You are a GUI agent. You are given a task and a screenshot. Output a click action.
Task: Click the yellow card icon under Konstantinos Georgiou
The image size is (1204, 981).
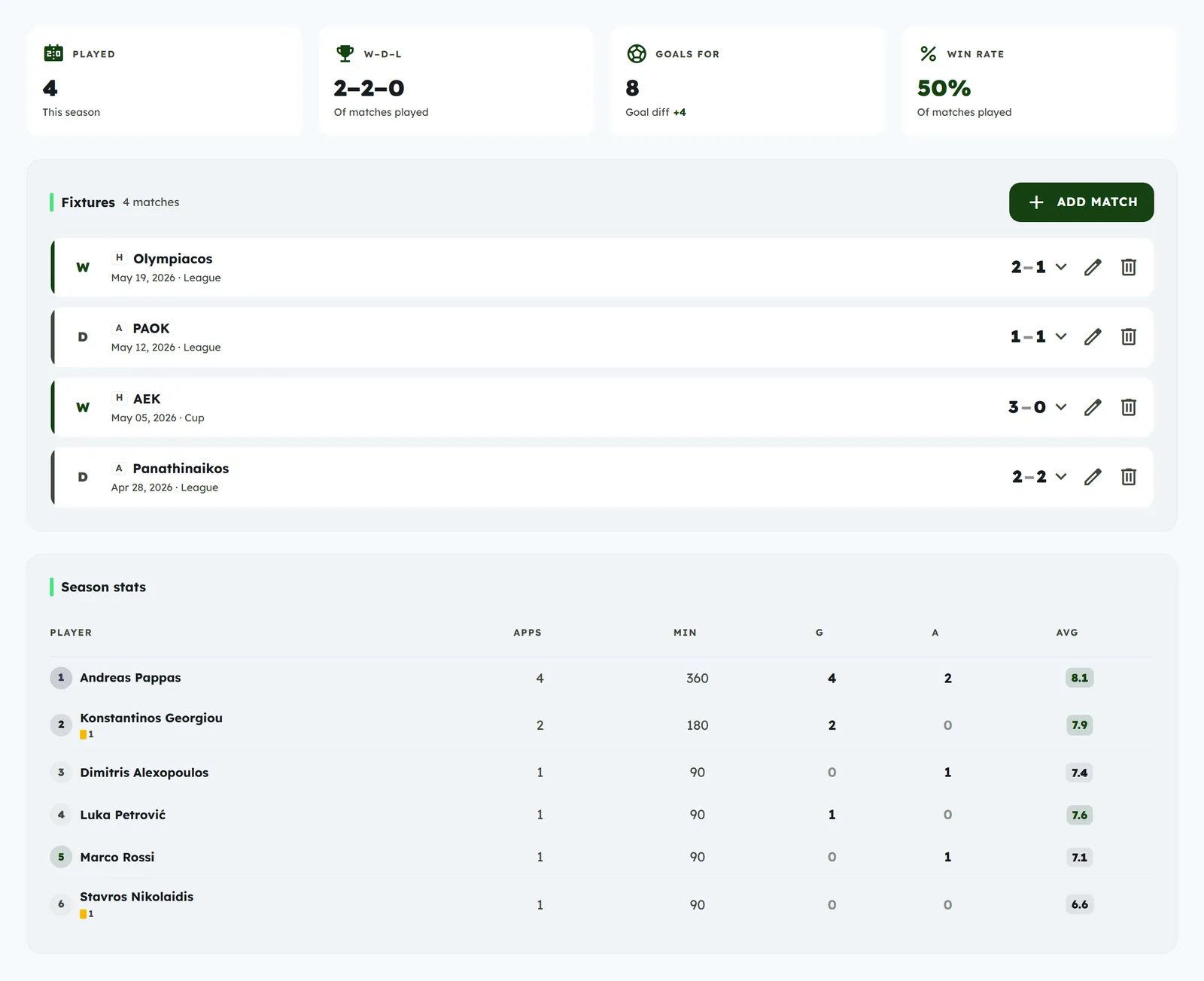tap(84, 734)
